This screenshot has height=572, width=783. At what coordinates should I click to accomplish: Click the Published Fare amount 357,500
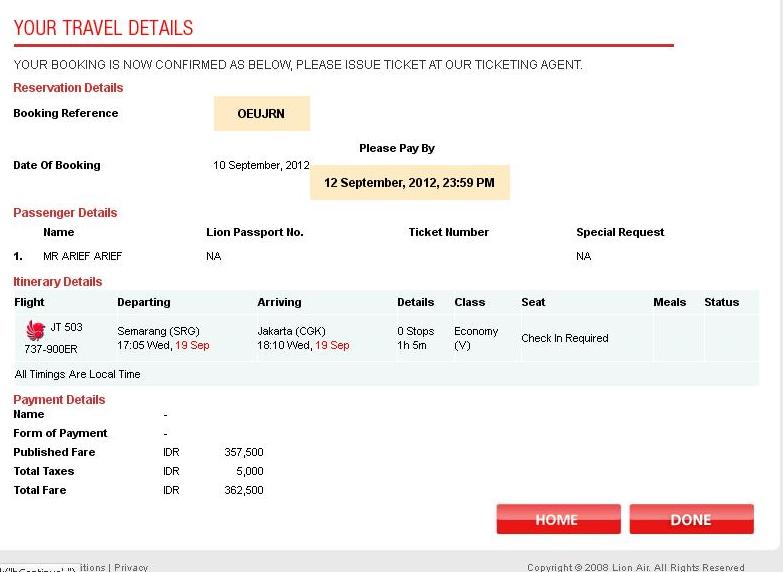pyautogui.click(x=244, y=452)
